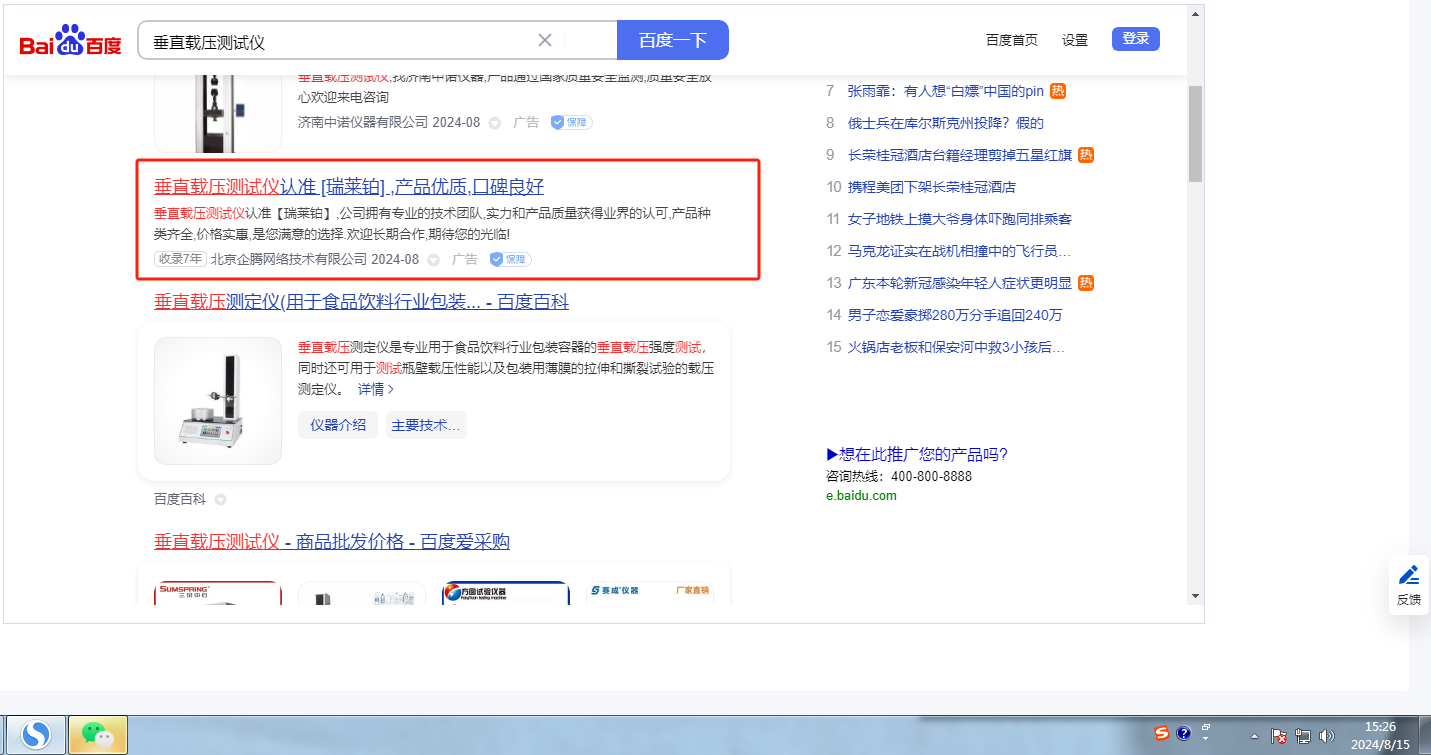Click the Baidu logo

pyautogui.click(x=70, y=42)
